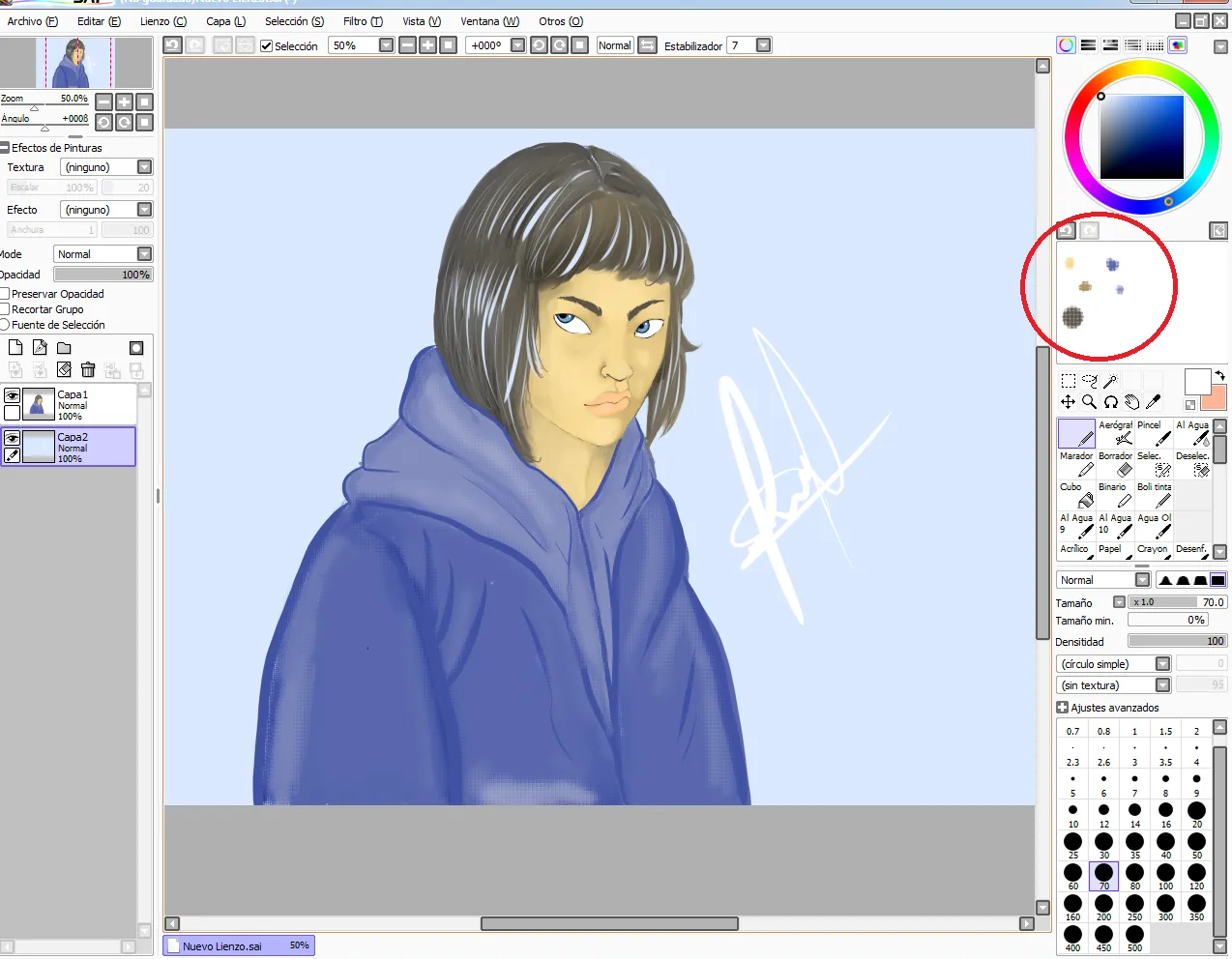Toggle color wheel panel visibility
The image size is (1232, 959).
(x=1066, y=45)
